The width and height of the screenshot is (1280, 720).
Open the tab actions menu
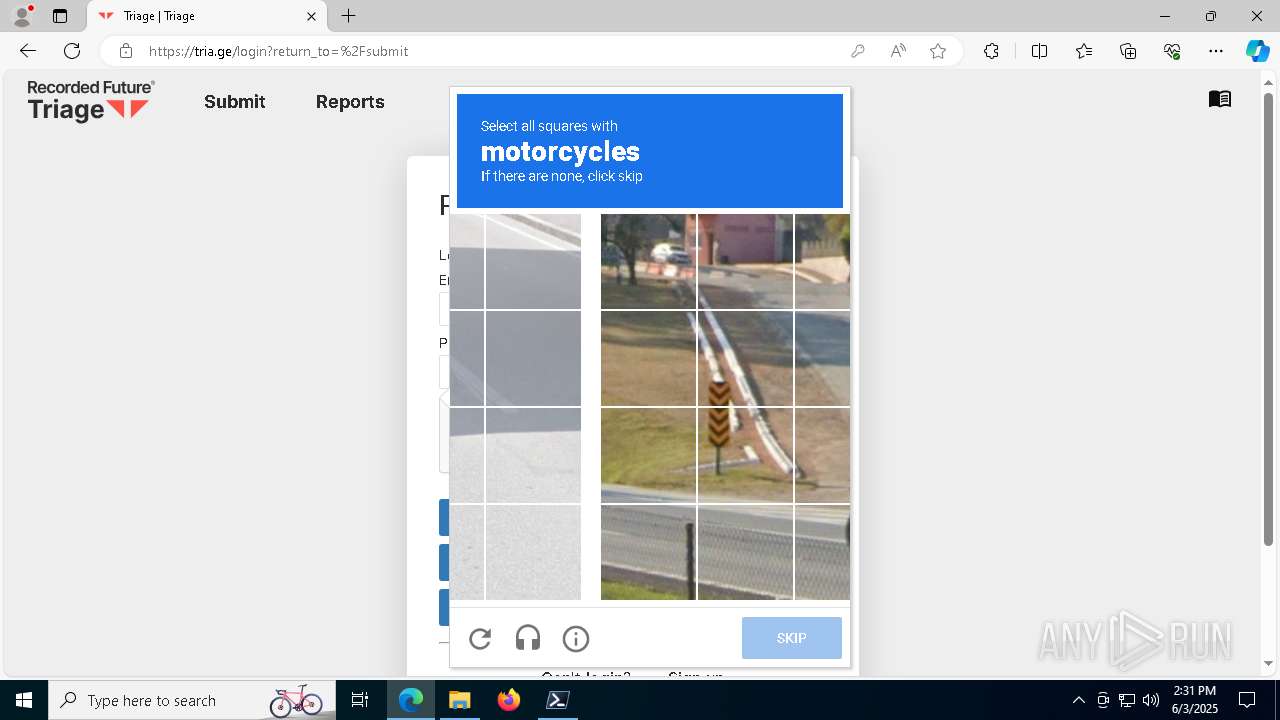tap(60, 16)
